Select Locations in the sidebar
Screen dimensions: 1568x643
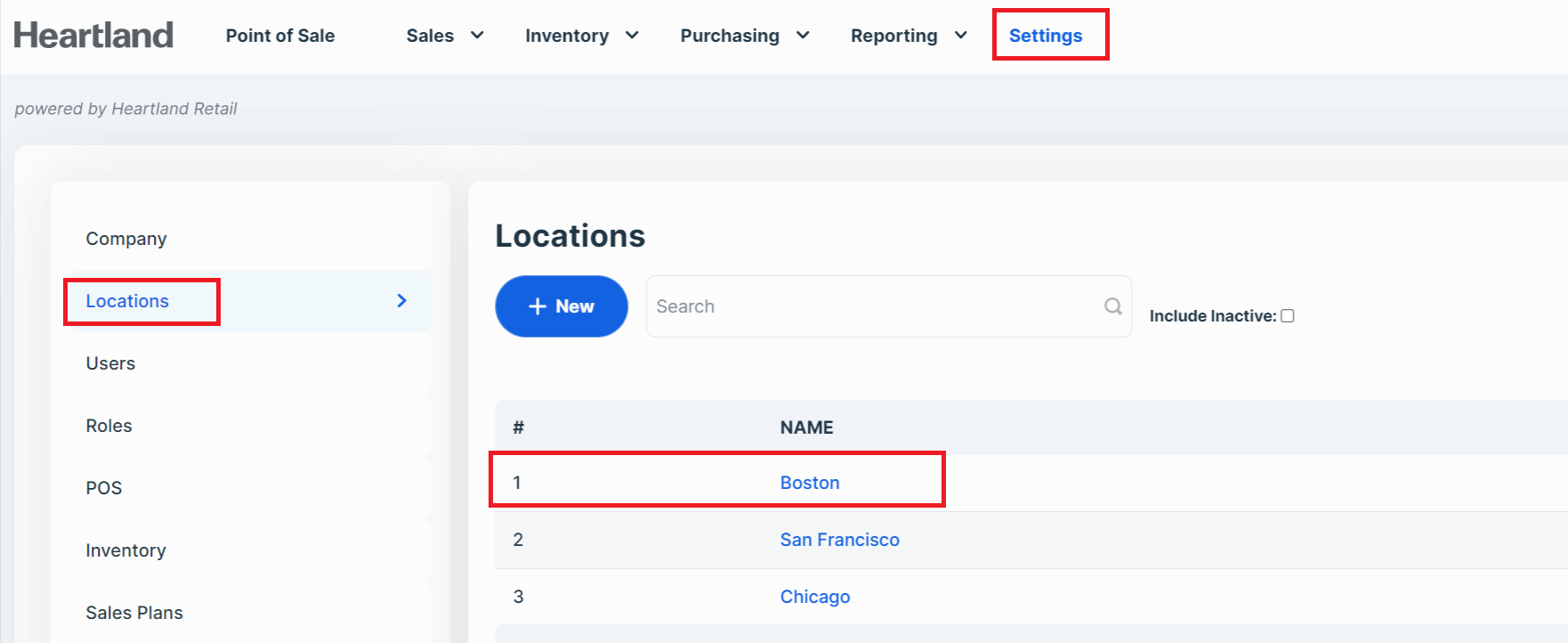point(127,301)
